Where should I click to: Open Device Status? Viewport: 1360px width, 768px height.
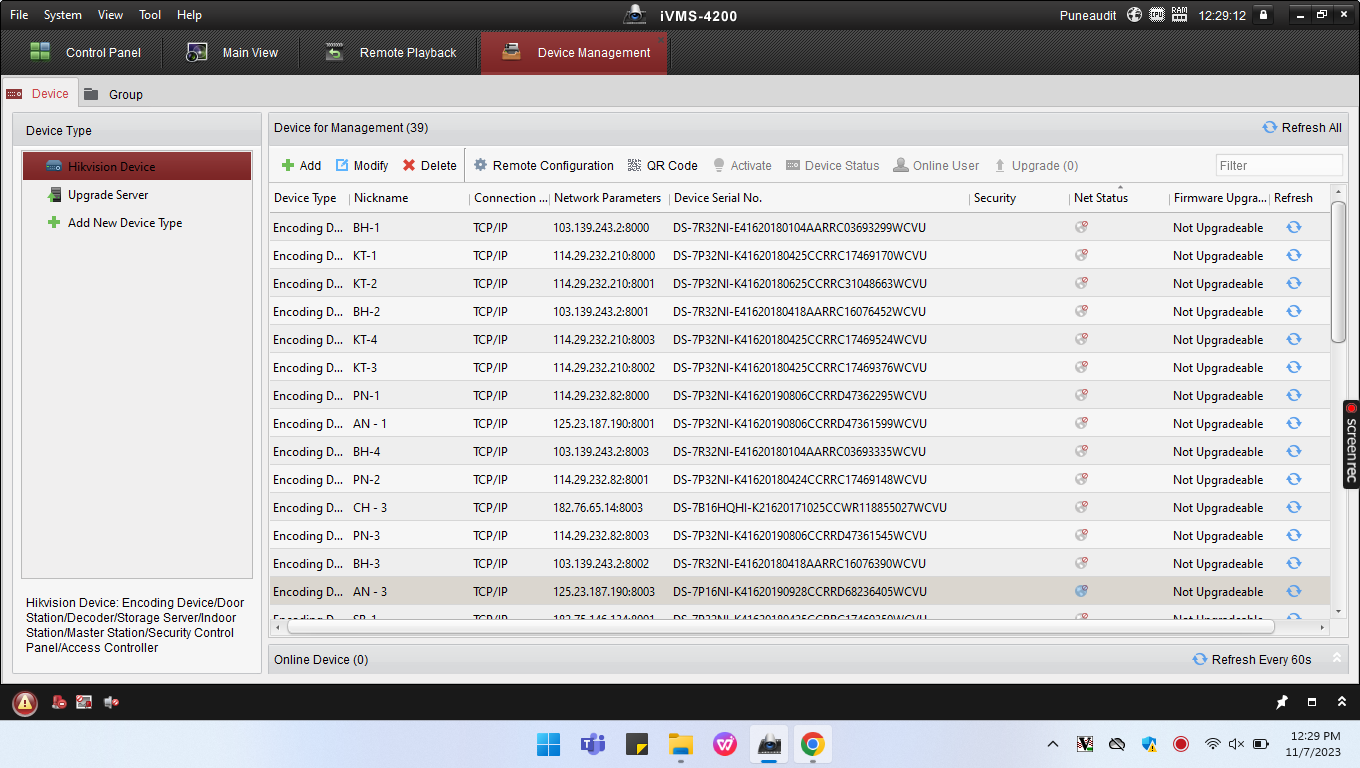(x=832, y=166)
